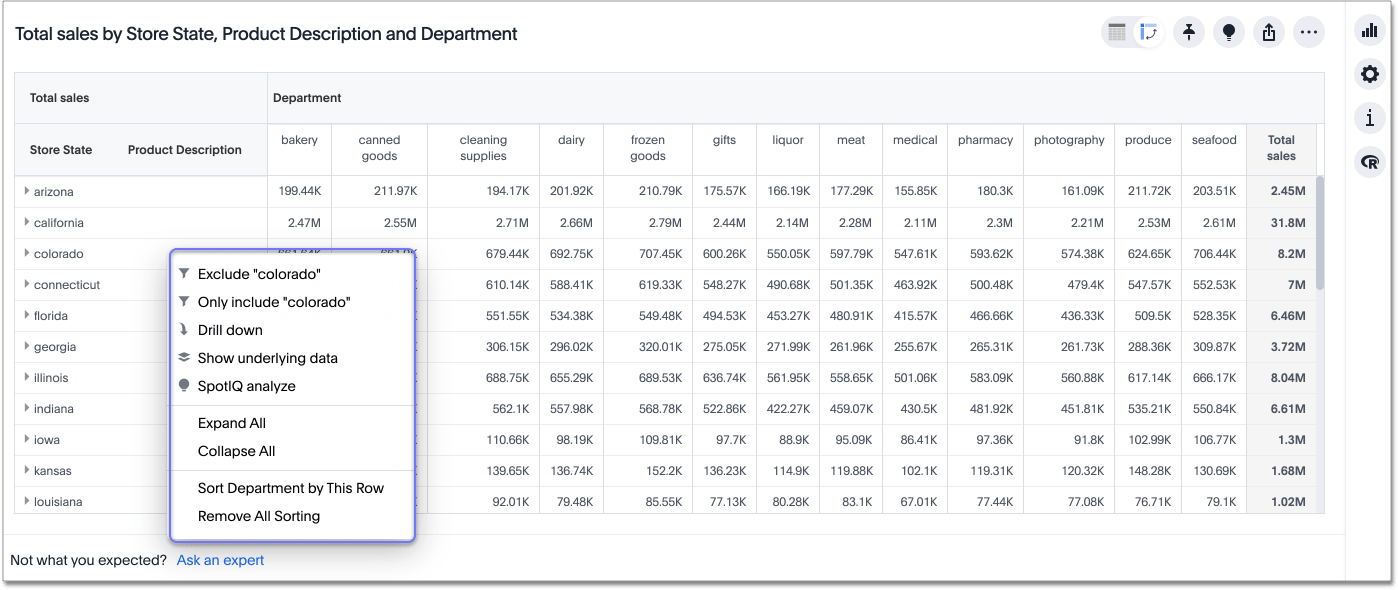Open the chart type bar-chart icon
Image resolution: width=1398 pixels, height=590 pixels.
[x=1369, y=30]
